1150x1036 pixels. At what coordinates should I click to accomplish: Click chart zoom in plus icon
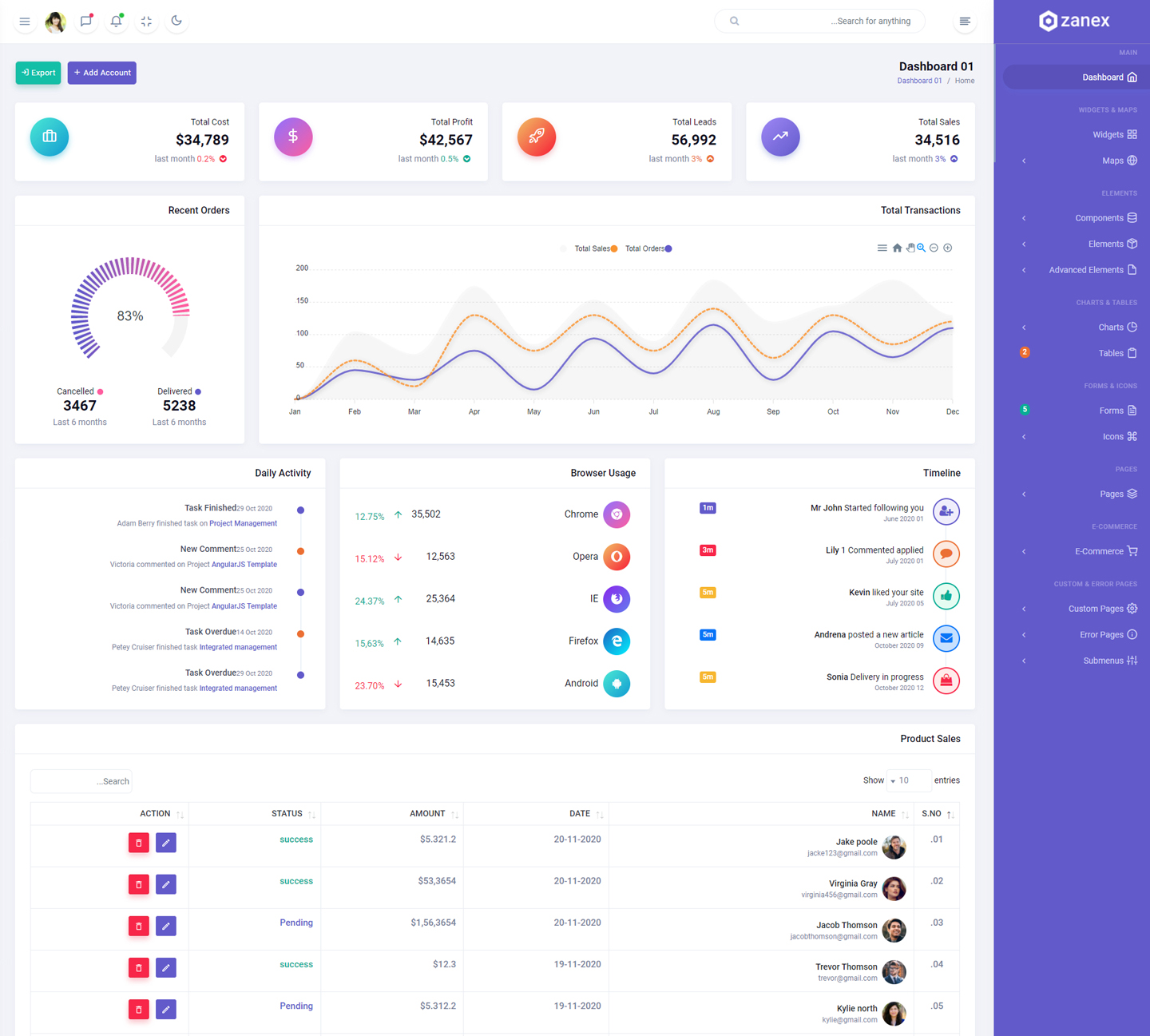(x=948, y=248)
